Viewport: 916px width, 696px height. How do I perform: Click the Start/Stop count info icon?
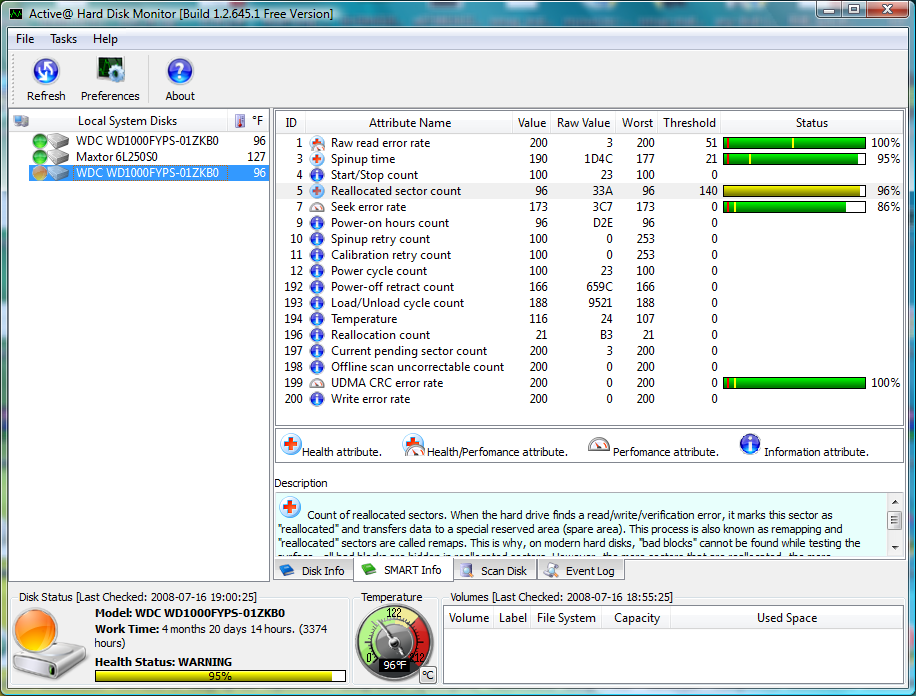(317, 175)
